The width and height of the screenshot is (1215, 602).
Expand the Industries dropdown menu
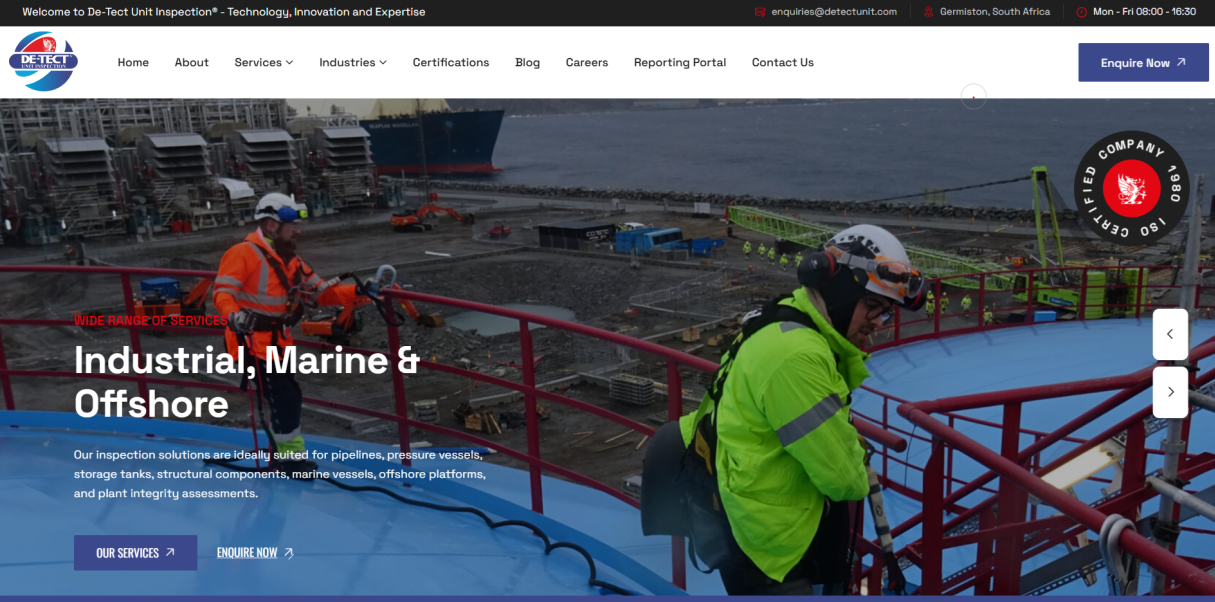(353, 62)
